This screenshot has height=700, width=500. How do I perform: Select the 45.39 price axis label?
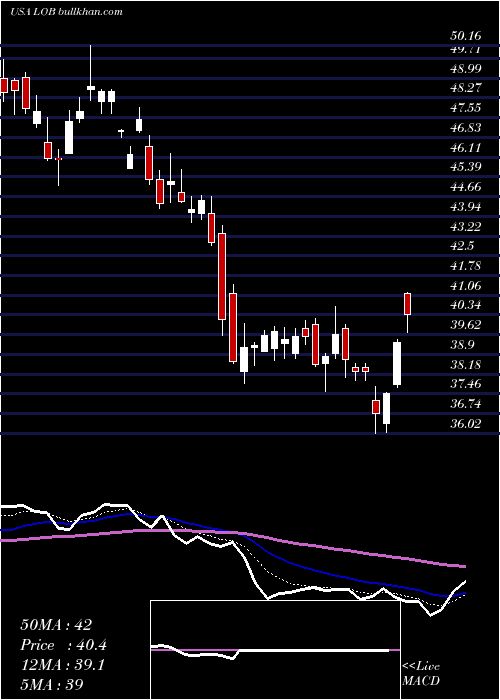tap(466, 167)
